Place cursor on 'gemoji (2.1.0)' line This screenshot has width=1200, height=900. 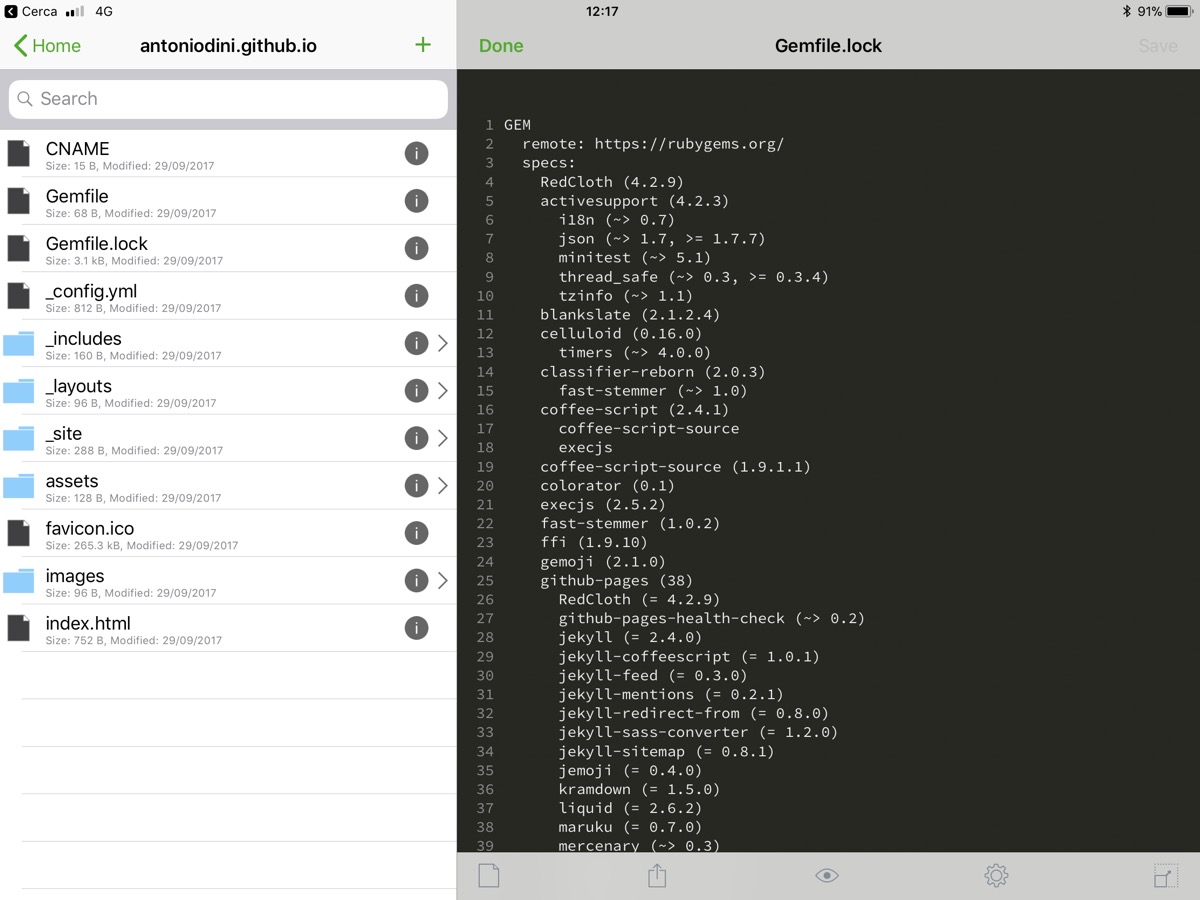(603, 561)
